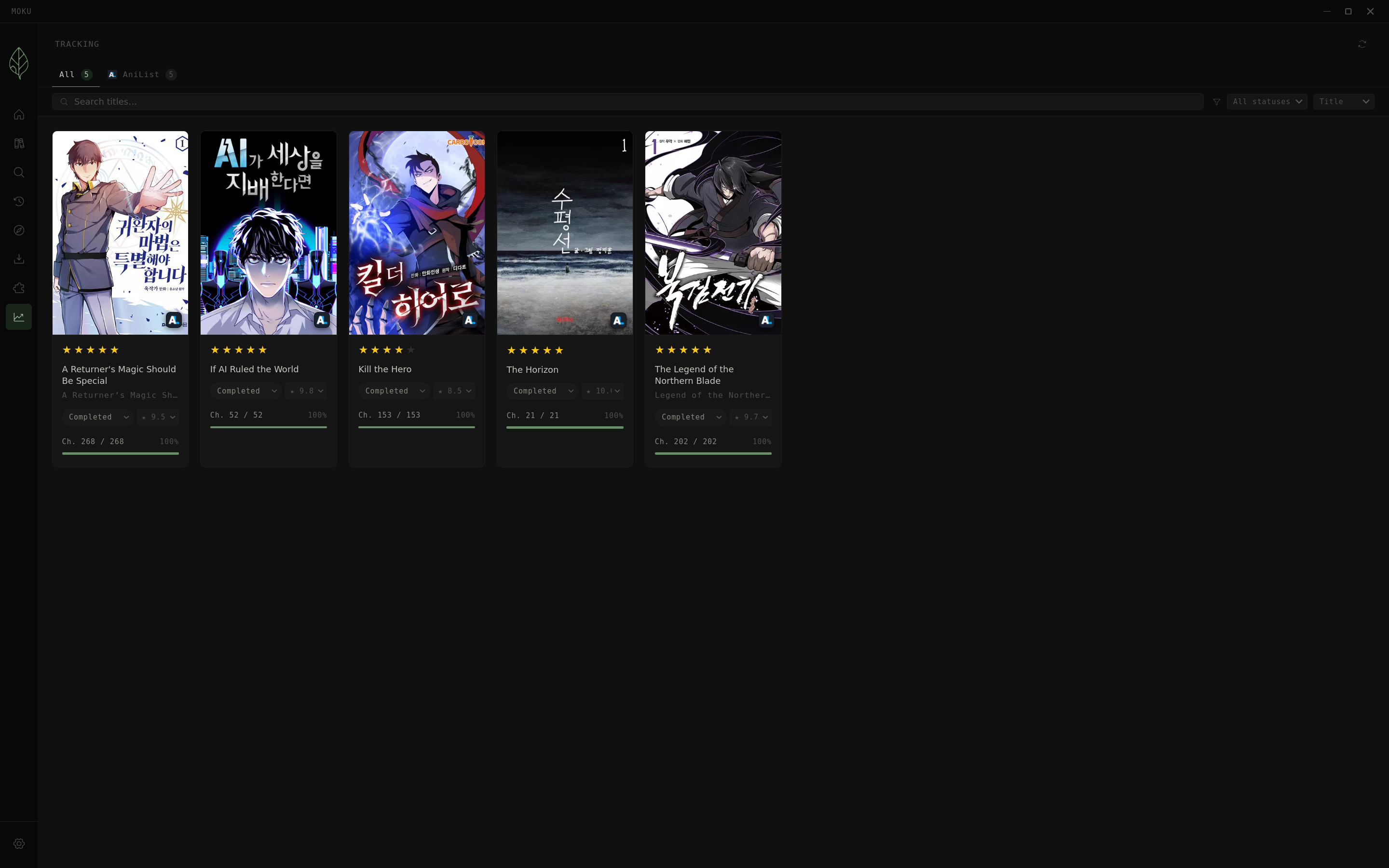Image resolution: width=1389 pixels, height=868 pixels.
Task: Open the All statuses filter dropdown
Action: pyautogui.click(x=1267, y=102)
